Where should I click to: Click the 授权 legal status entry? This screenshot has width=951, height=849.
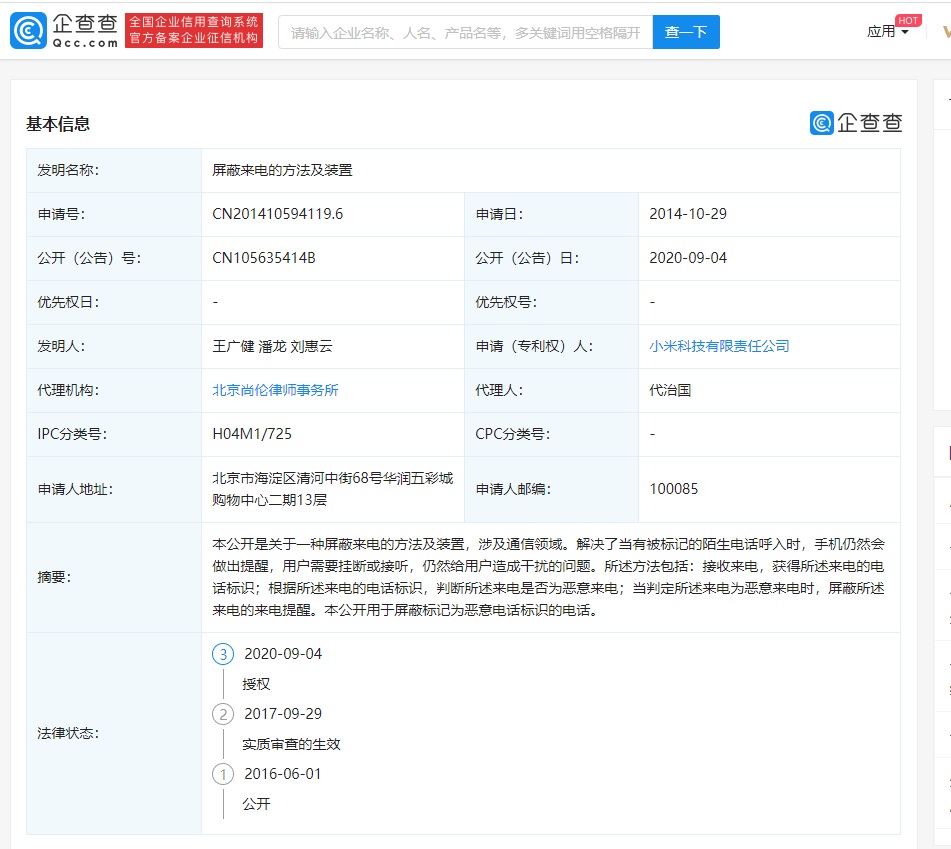pos(256,684)
